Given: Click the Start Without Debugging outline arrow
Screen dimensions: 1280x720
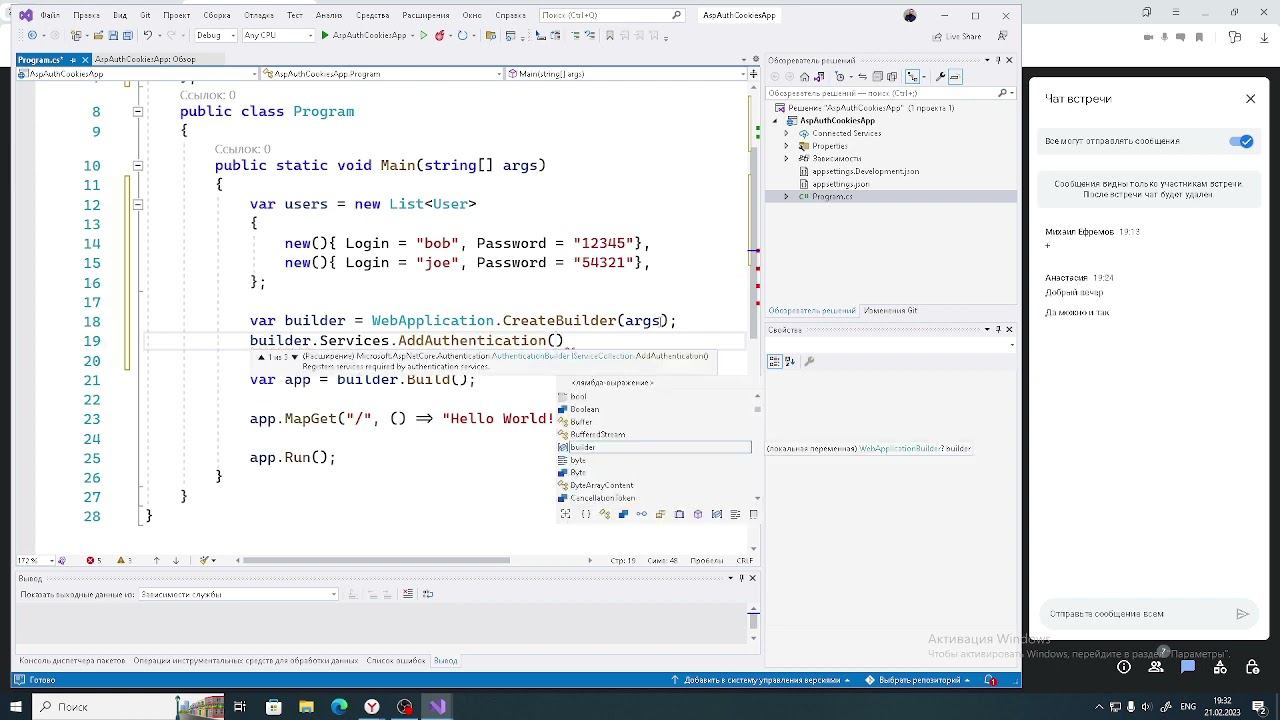Looking at the screenshot, I should 424,35.
